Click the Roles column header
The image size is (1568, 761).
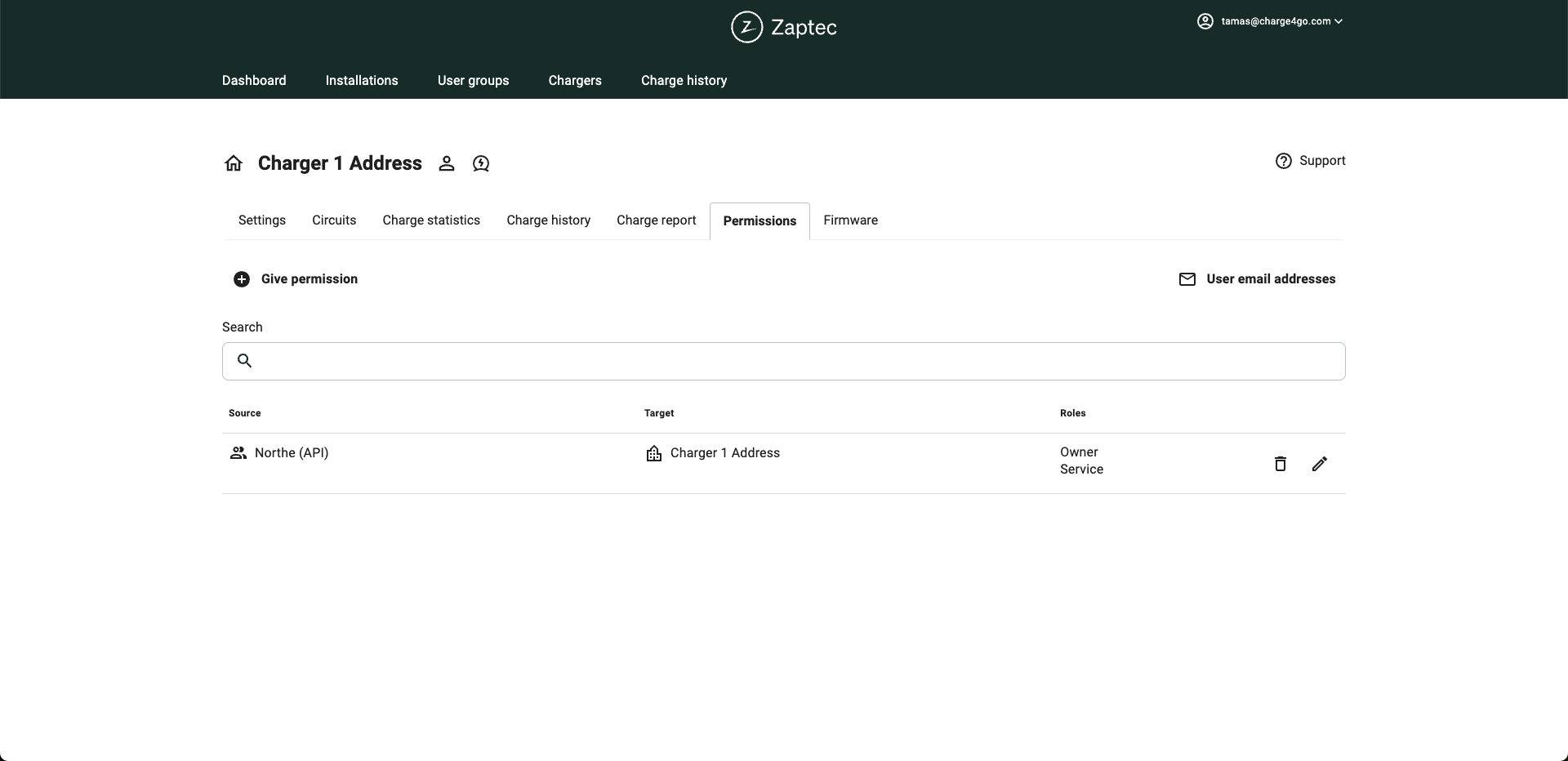(1073, 413)
